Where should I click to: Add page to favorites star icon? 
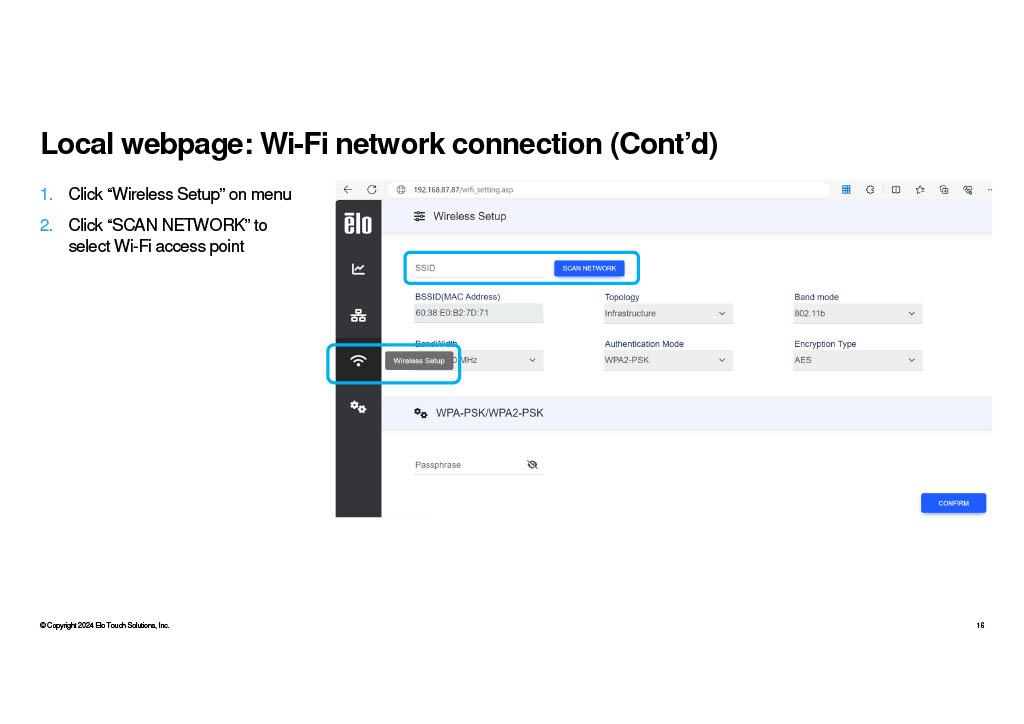click(920, 189)
